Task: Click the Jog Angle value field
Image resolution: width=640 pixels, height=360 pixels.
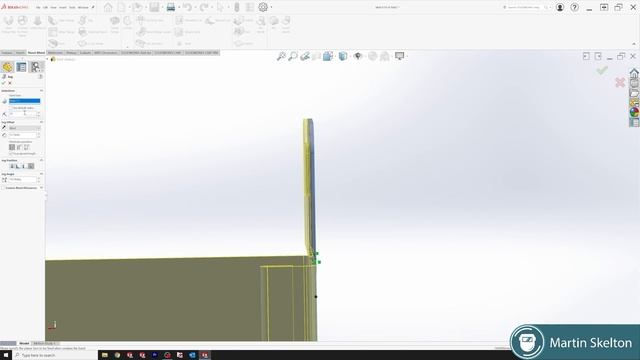Action: pos(23,180)
